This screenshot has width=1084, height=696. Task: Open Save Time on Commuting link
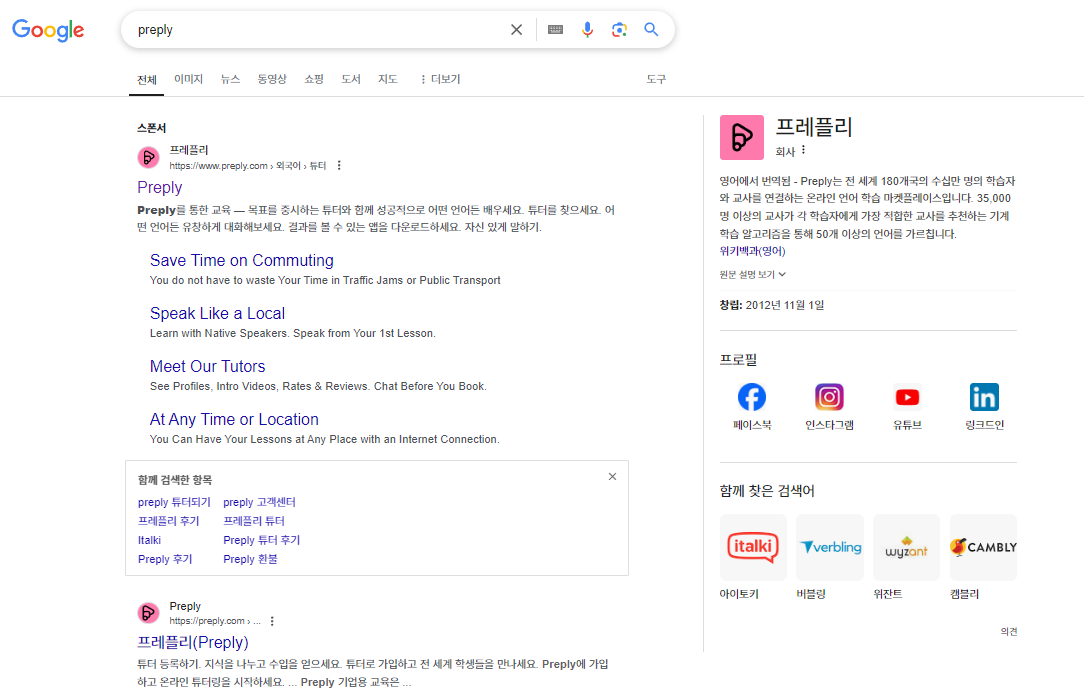pos(241,261)
